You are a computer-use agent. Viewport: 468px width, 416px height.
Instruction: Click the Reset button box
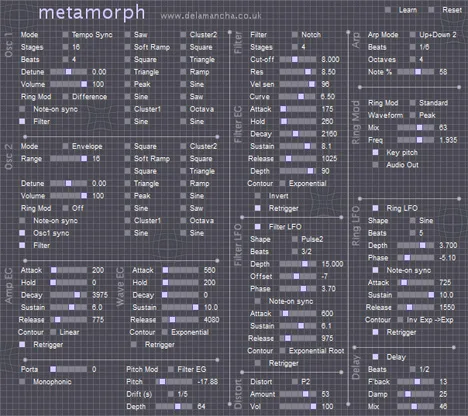click(x=431, y=10)
